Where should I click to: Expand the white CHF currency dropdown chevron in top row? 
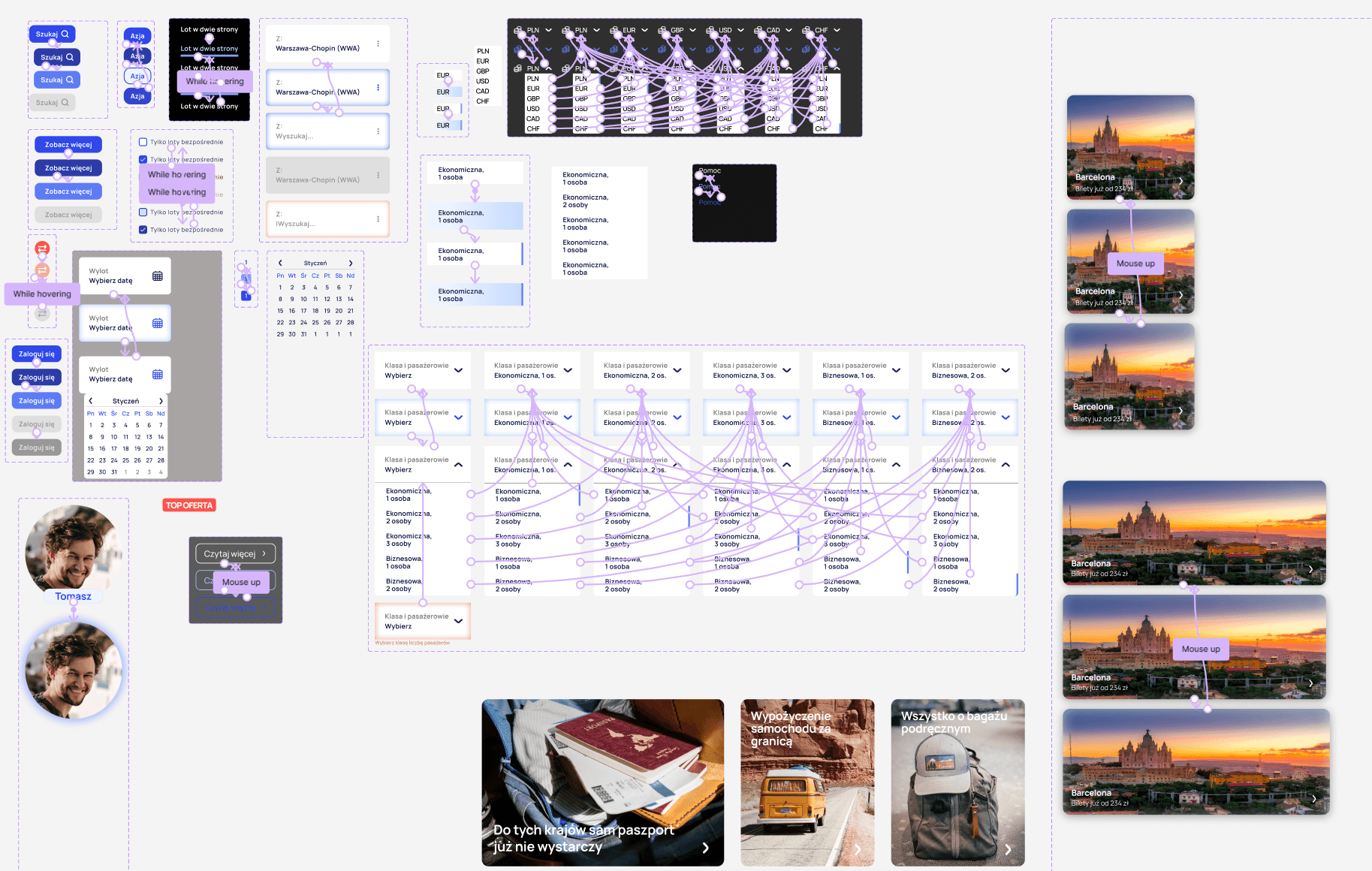[x=837, y=30]
